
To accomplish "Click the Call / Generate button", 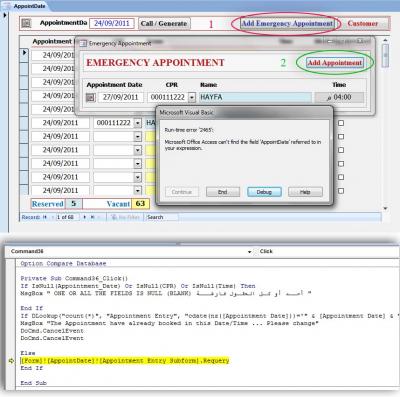I will [164, 23].
